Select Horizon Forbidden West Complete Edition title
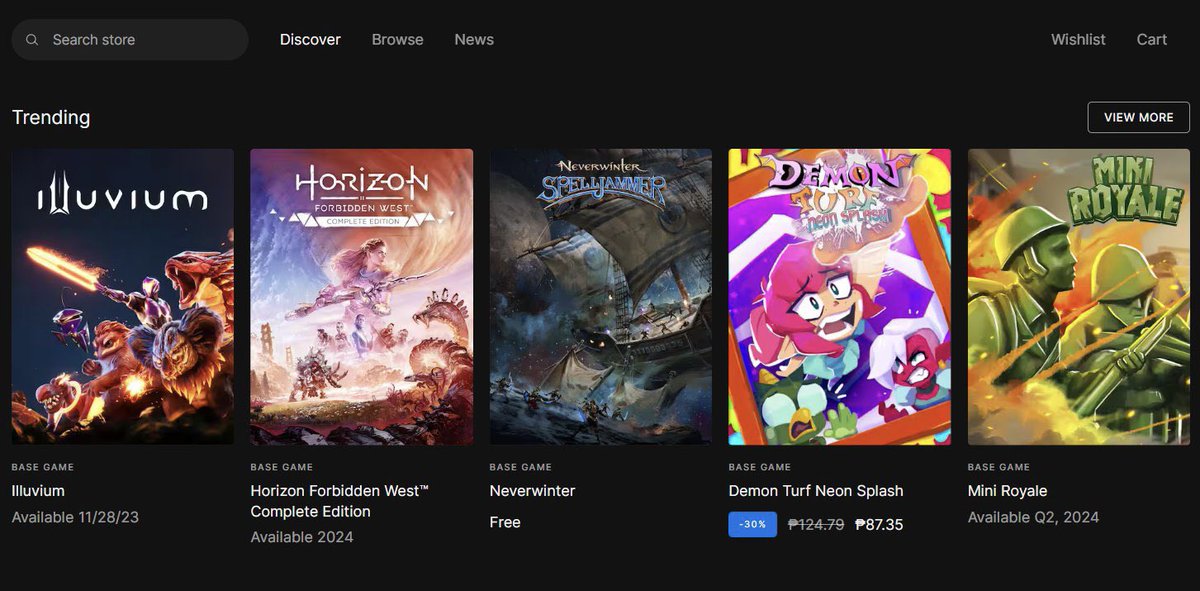The image size is (1200, 591). [x=340, y=501]
